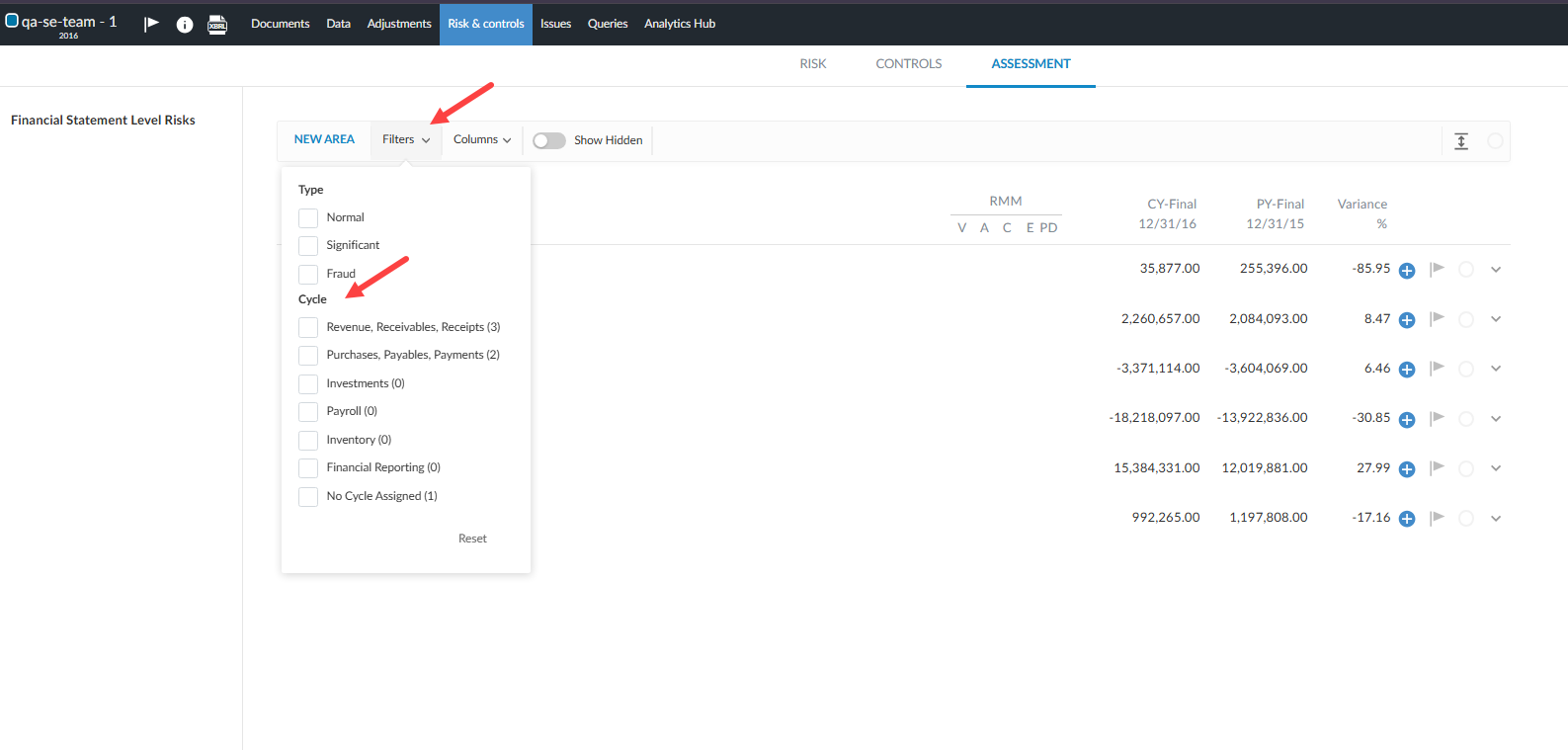Viewport: 1568px width, 750px height.
Task: Add item on the 35,877.00 row
Action: pos(1407,271)
